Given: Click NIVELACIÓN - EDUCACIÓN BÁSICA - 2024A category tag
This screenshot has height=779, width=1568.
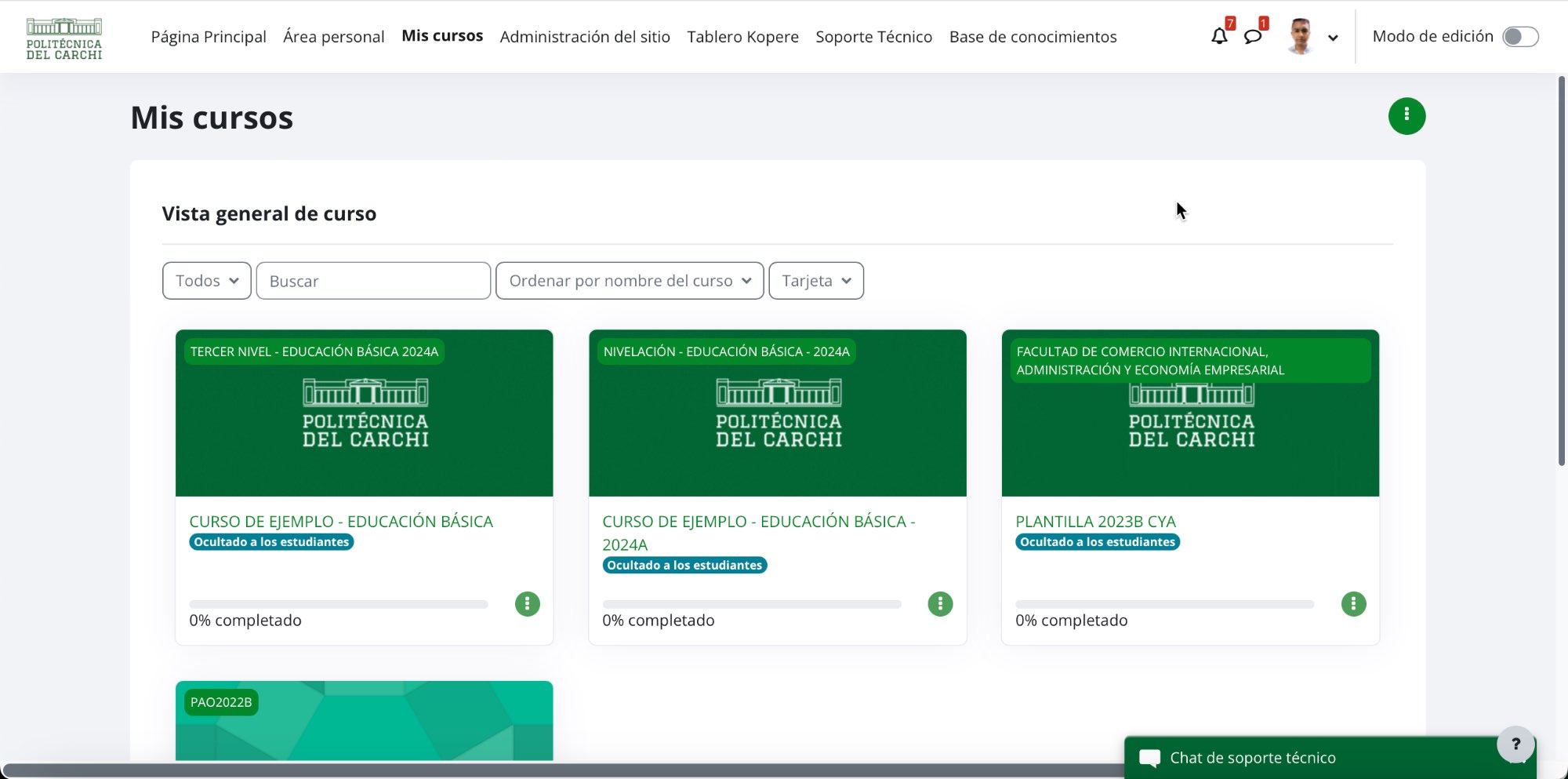Looking at the screenshot, I should point(726,351).
